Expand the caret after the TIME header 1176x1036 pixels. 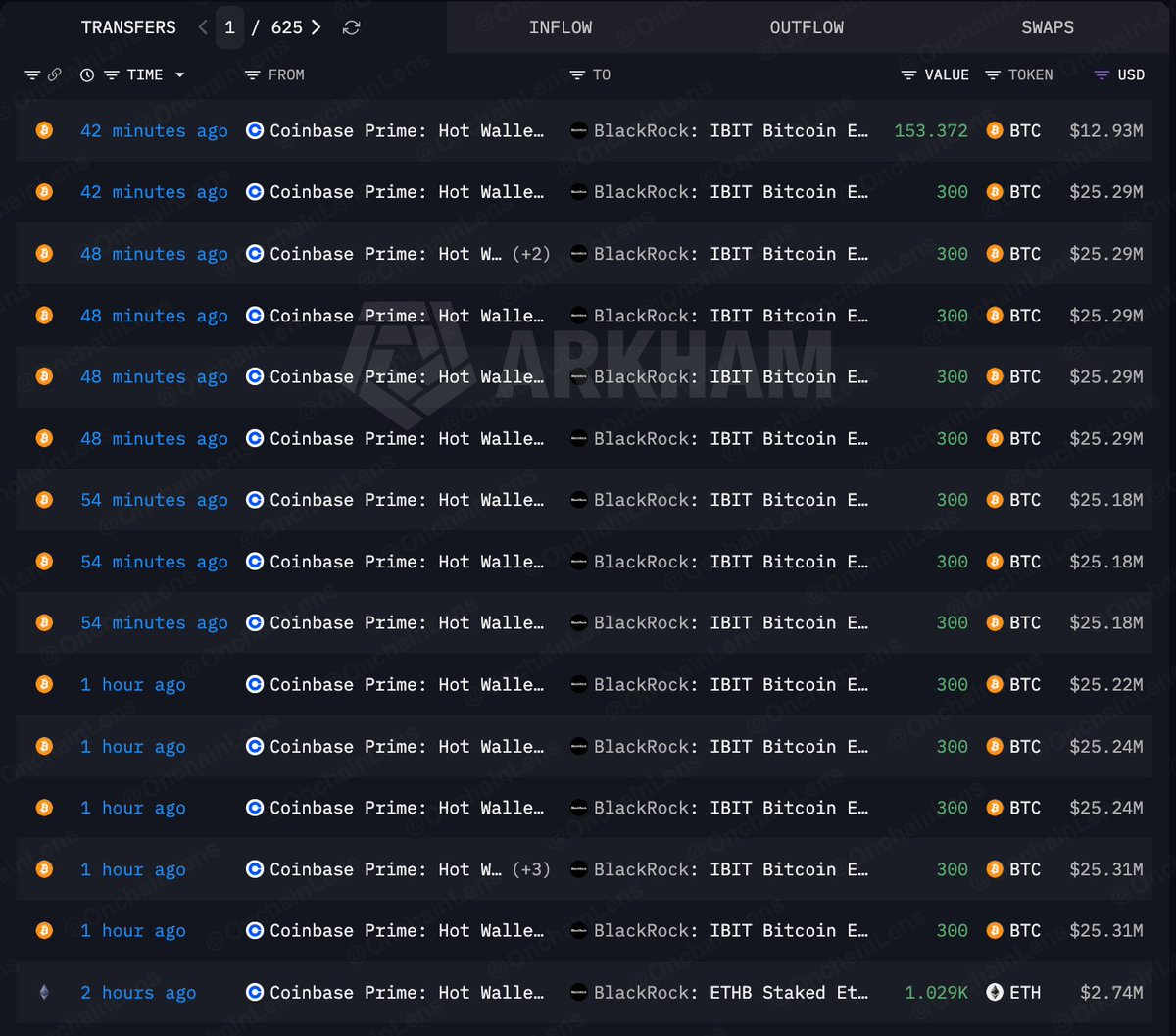[179, 75]
